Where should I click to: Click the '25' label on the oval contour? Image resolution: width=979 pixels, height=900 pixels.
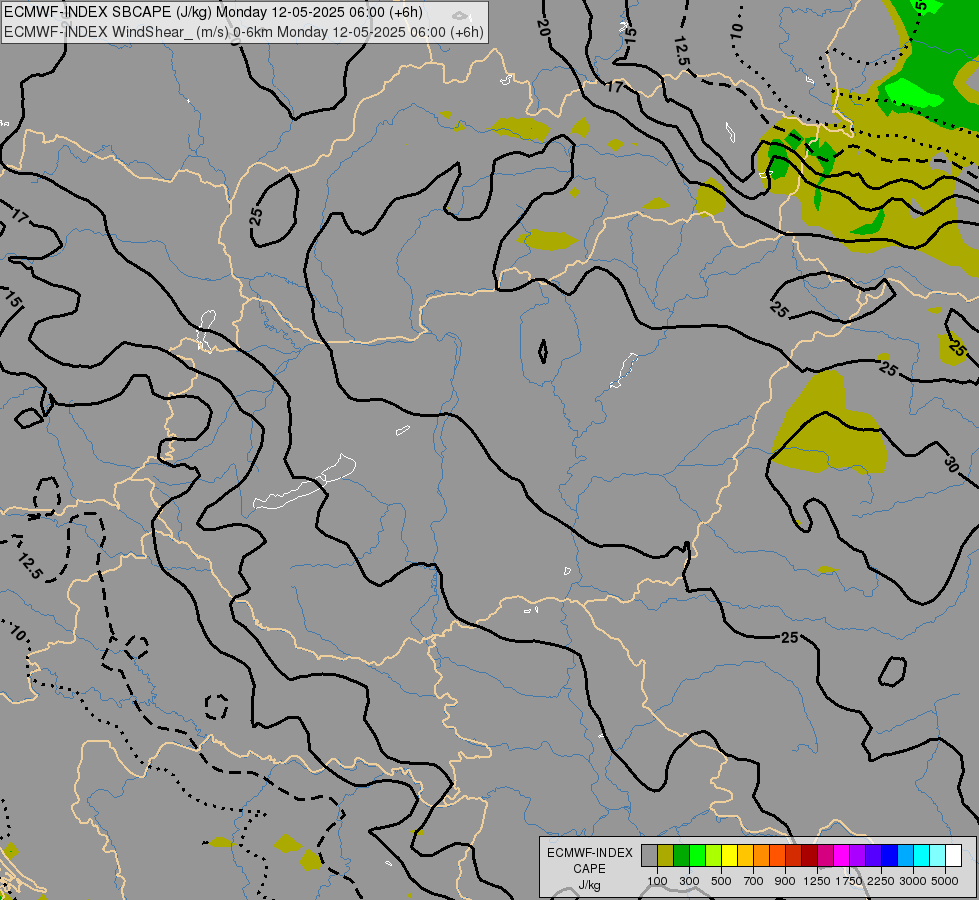pyautogui.click(x=256, y=217)
